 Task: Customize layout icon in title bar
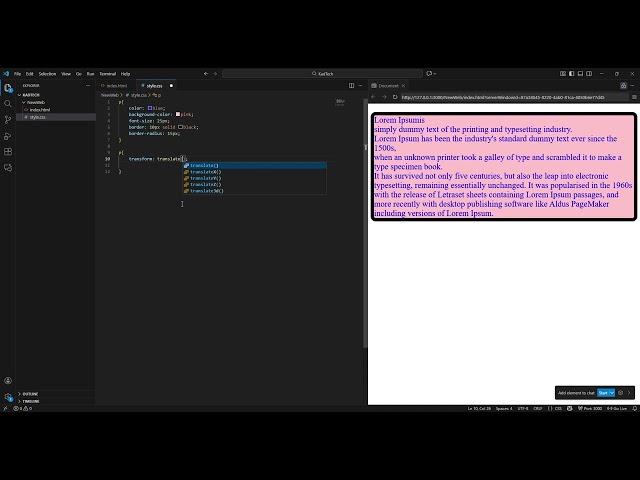tap(563, 73)
